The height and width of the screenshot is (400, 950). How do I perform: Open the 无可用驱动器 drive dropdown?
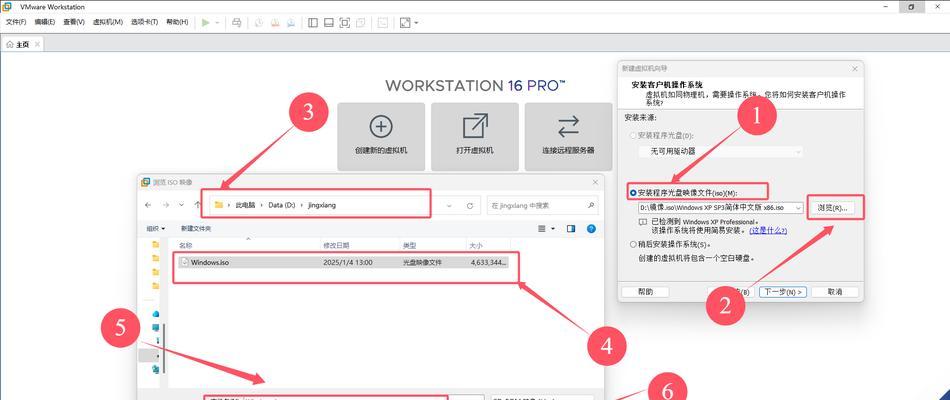pyautogui.click(x=721, y=152)
